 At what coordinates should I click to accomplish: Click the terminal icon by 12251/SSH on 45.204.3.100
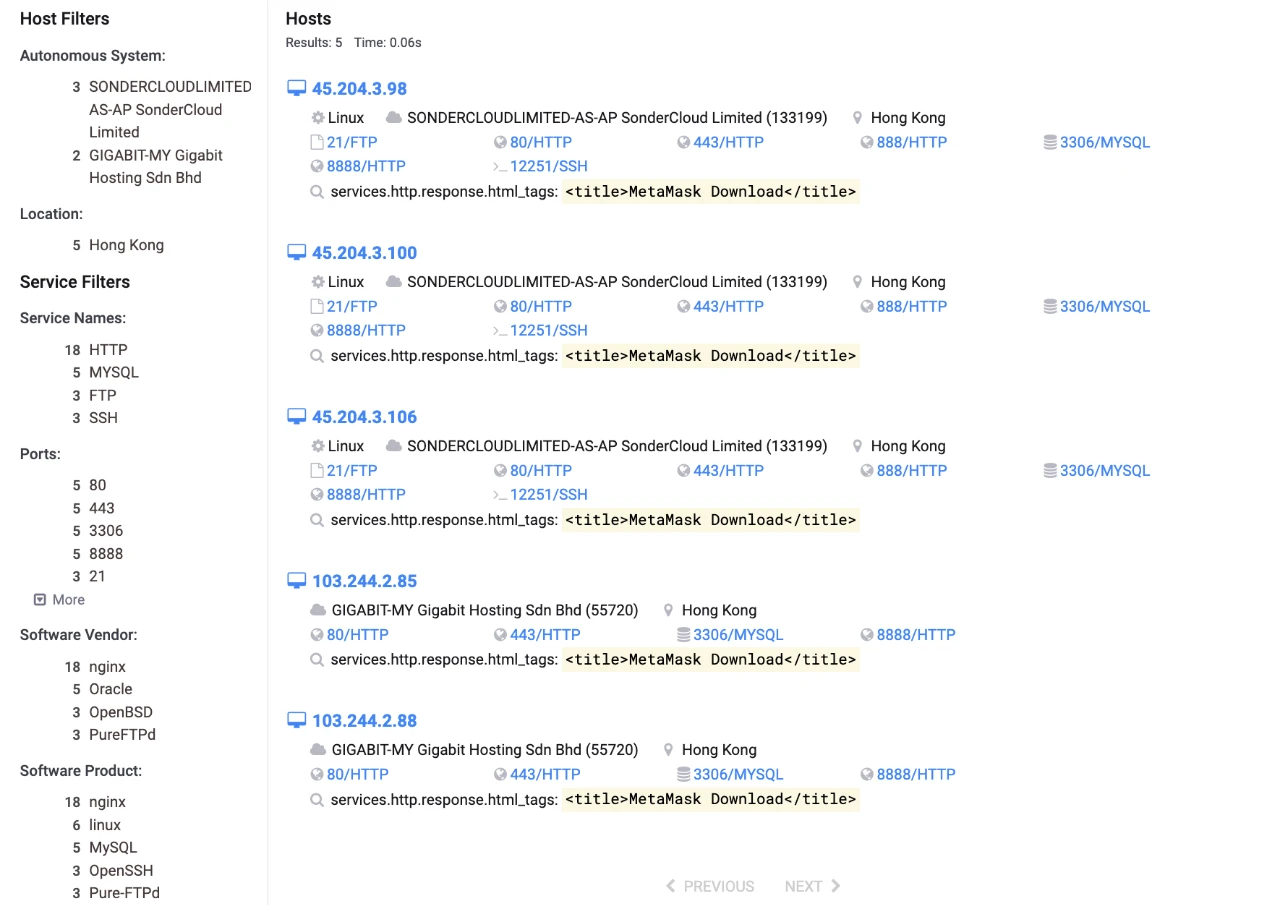click(x=500, y=331)
